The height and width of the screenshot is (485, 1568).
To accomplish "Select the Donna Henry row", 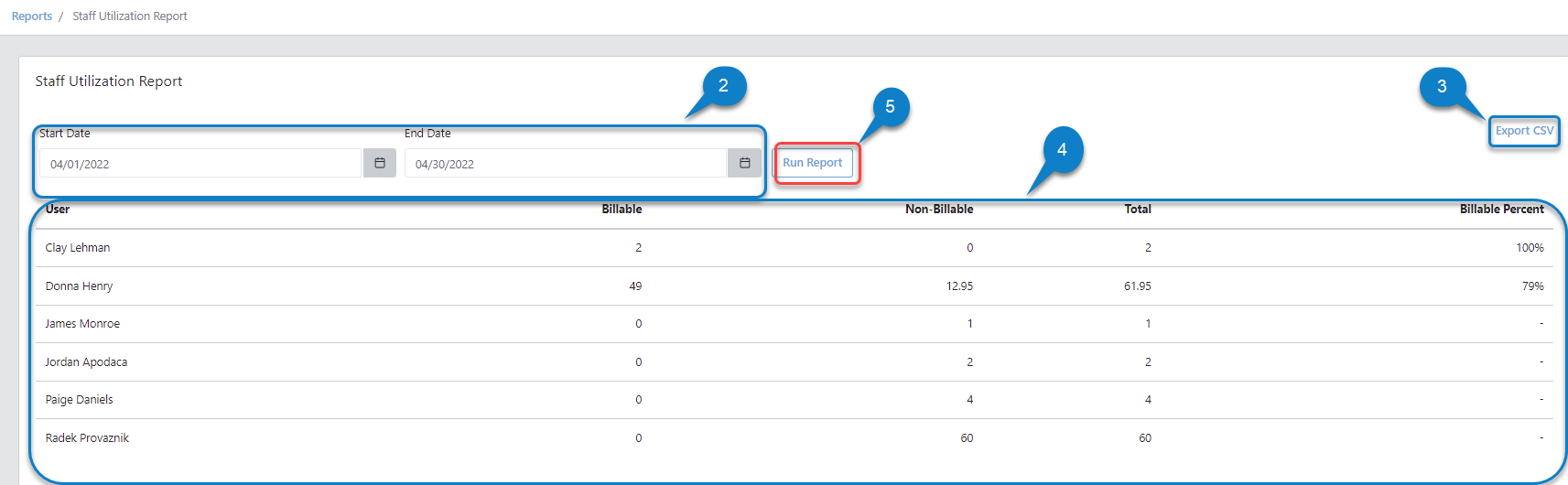I will 80,286.
